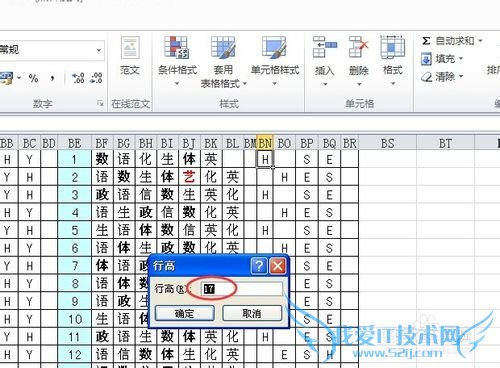Click the Clear (清除) eraser icon
This screenshot has width=500, height=368.
[426, 77]
